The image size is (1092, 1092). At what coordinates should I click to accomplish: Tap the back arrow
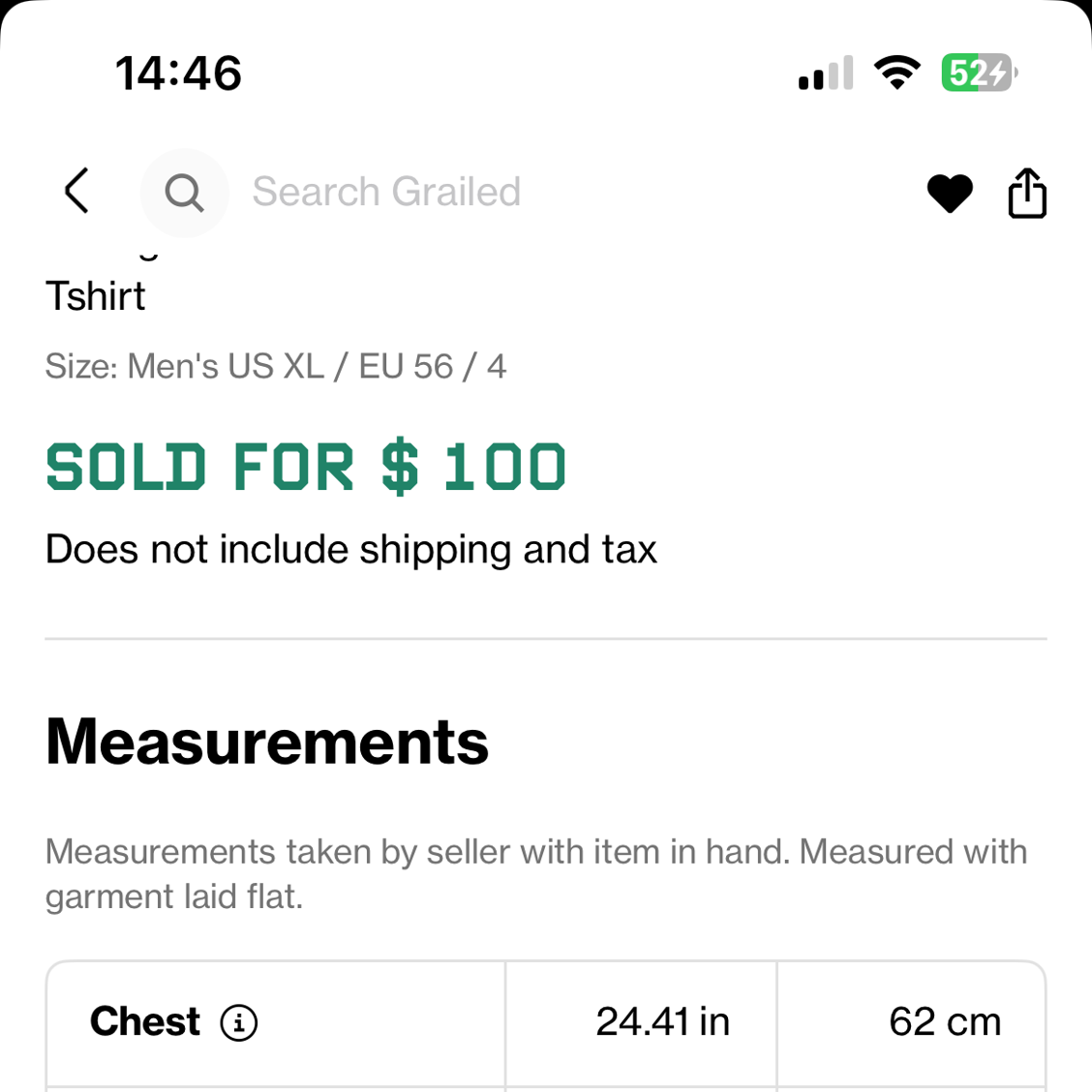pos(76,191)
